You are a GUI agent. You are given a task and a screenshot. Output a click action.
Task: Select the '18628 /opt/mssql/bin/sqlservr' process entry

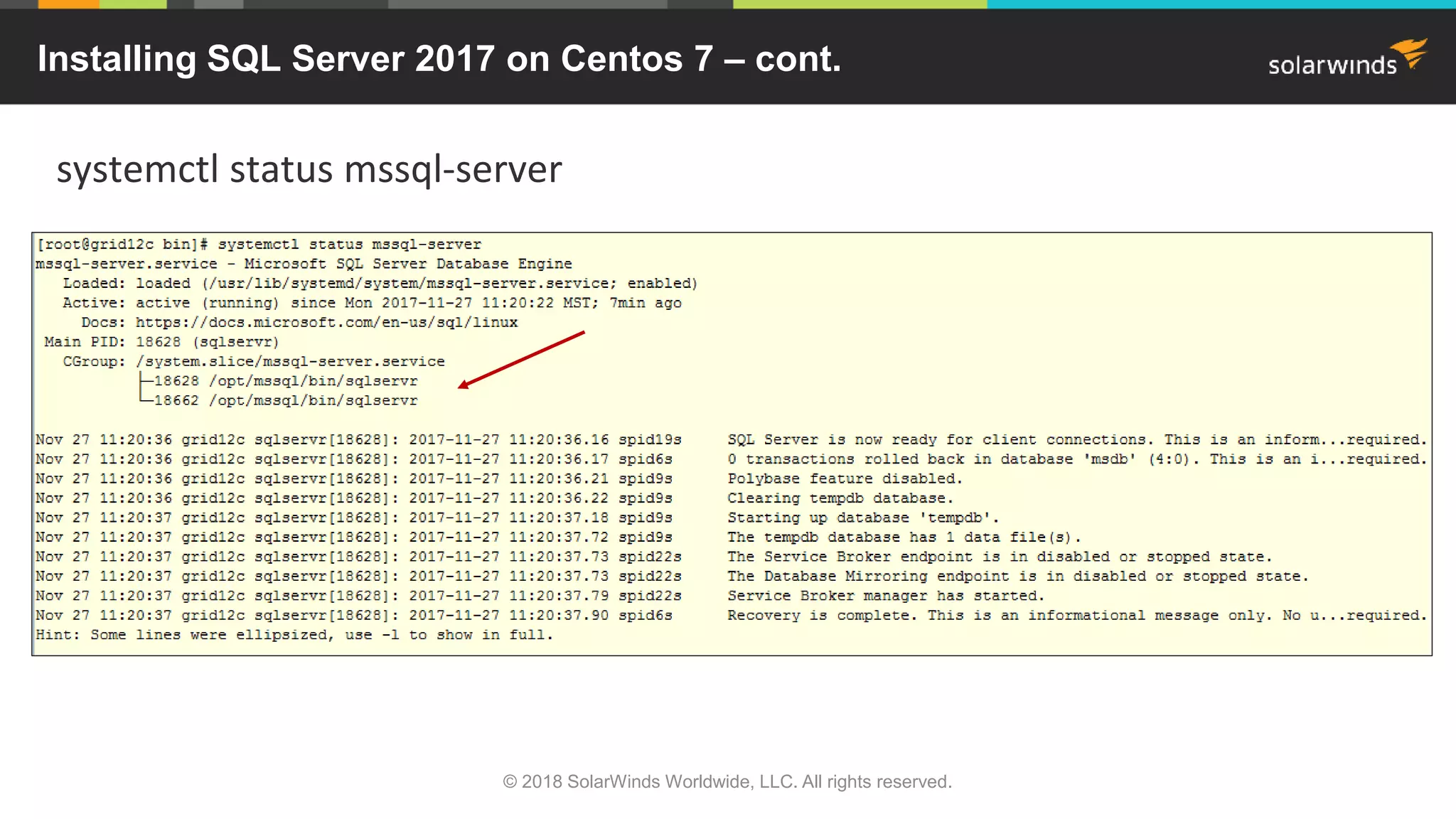285,381
